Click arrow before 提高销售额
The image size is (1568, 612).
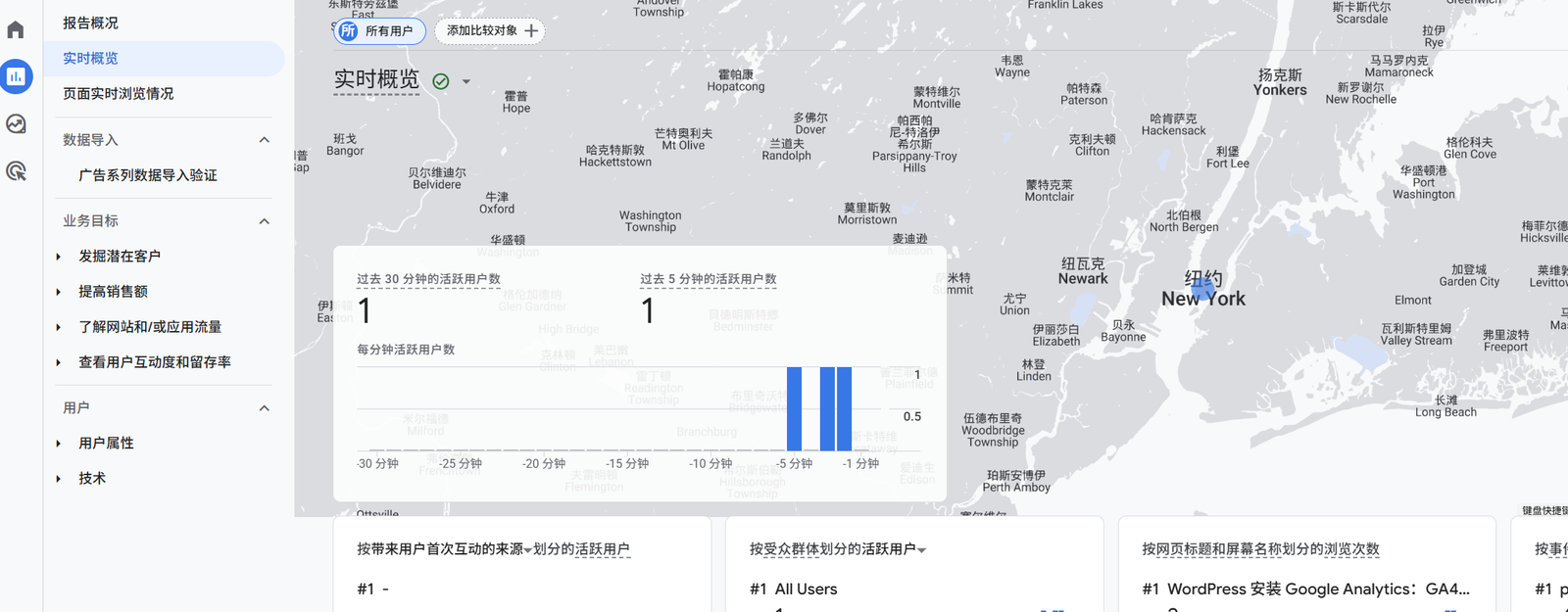pos(59,292)
